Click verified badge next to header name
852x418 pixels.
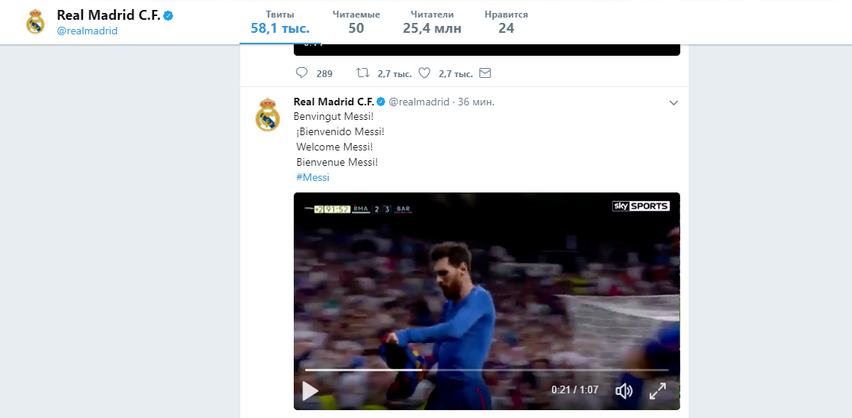click(x=168, y=16)
